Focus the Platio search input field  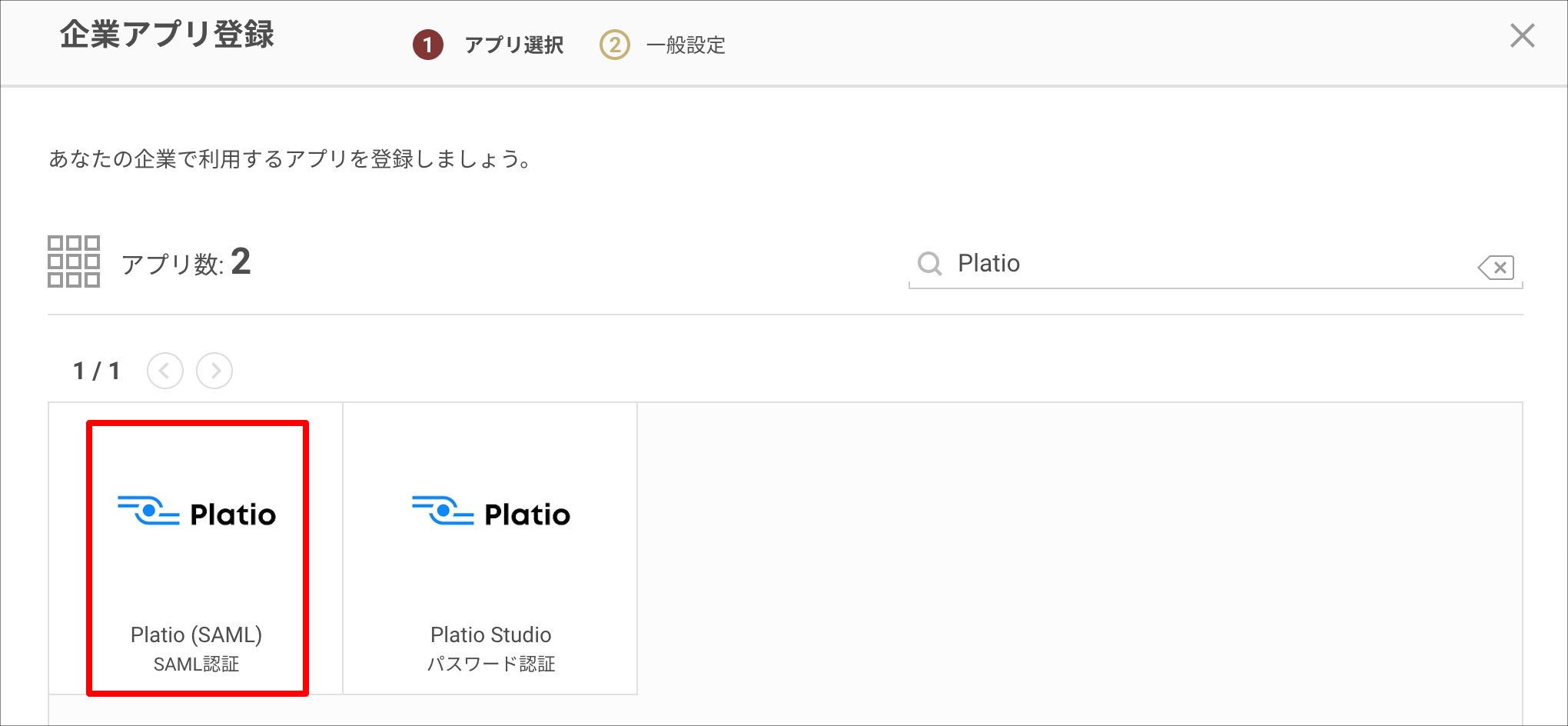point(1214,264)
